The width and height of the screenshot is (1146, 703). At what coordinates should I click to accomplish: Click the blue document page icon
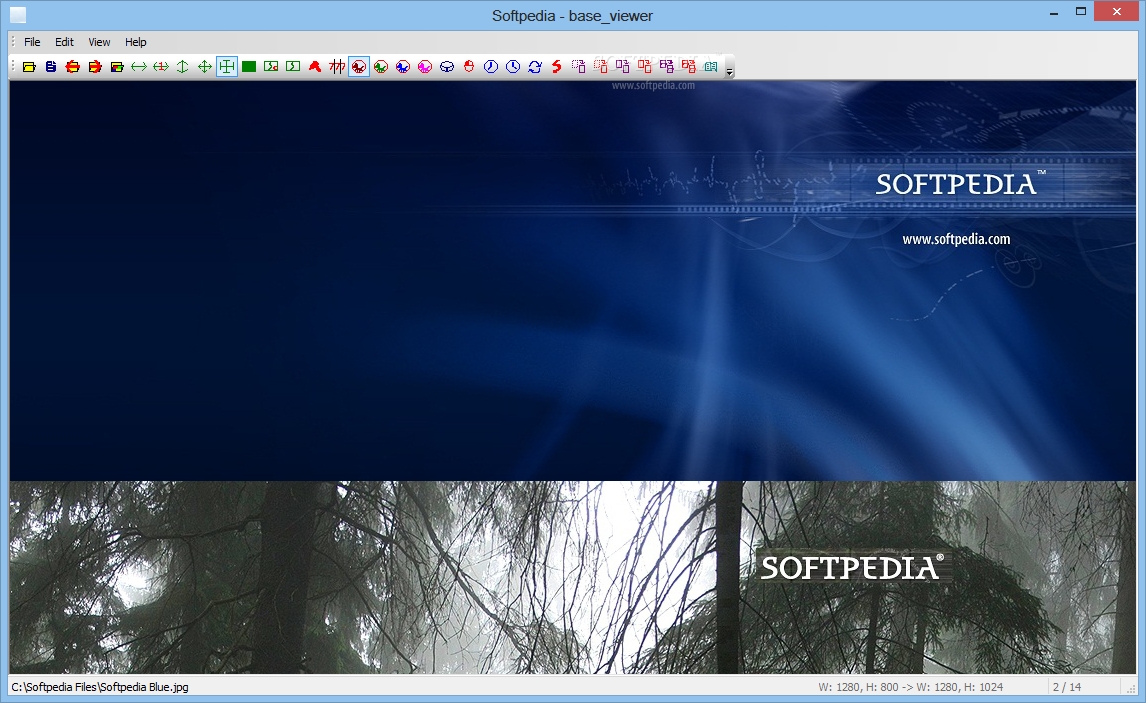pyautogui.click(x=51, y=66)
